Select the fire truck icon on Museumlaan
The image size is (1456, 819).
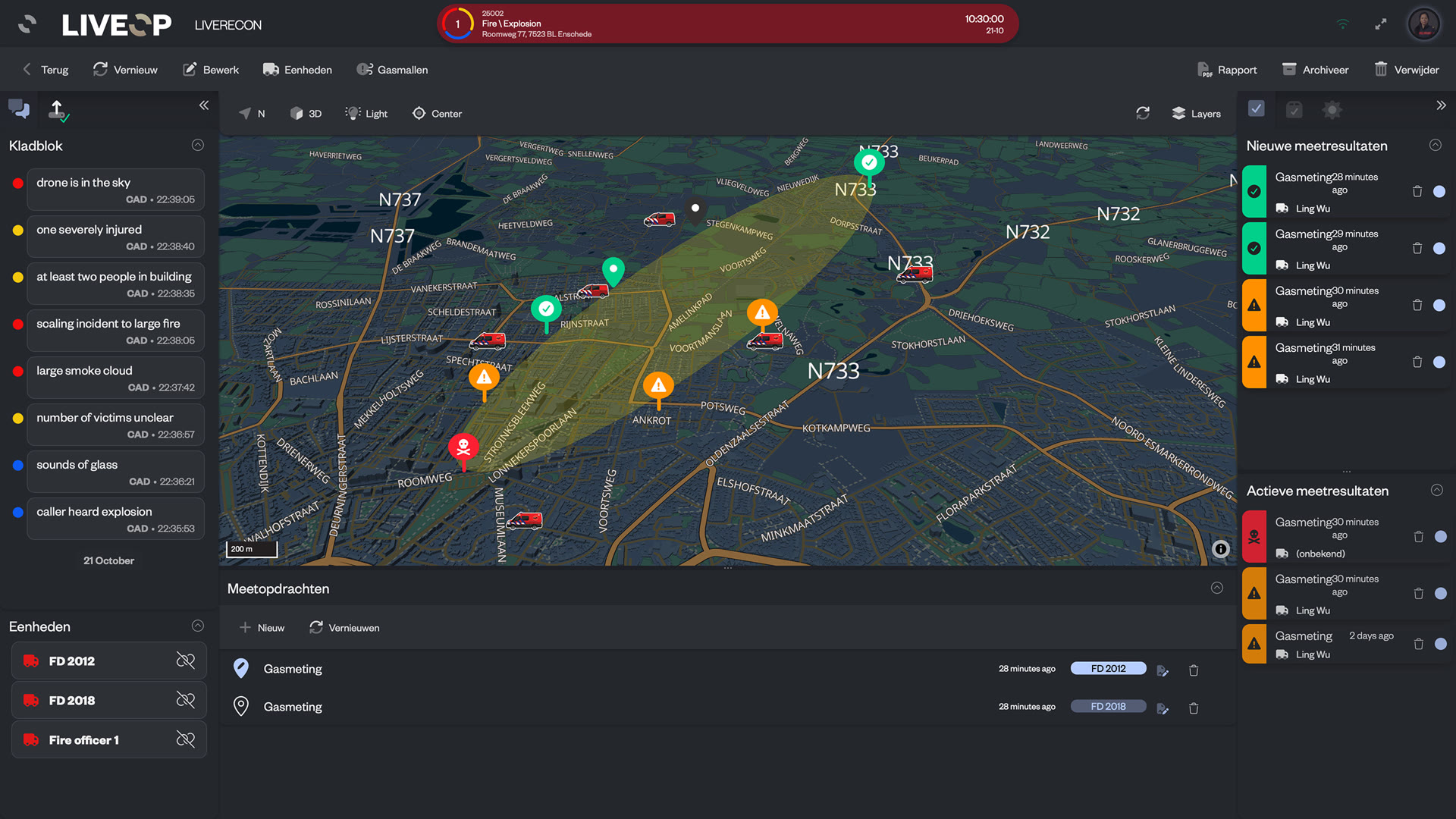[524, 520]
